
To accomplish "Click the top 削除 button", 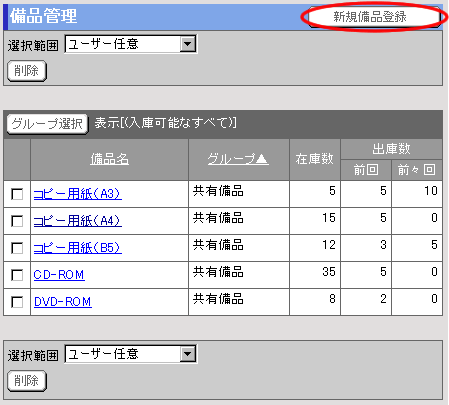I will point(27,71).
